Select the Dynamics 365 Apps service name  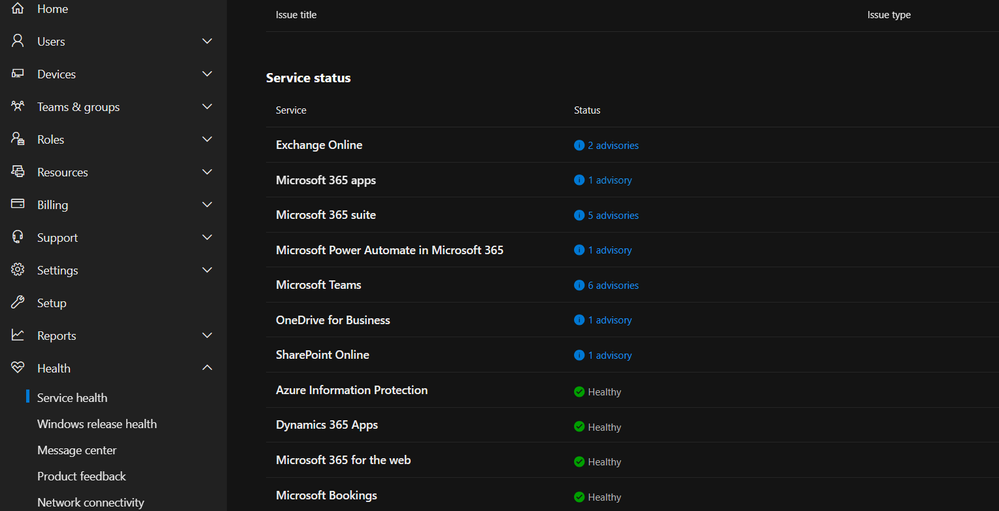pyautogui.click(x=327, y=424)
